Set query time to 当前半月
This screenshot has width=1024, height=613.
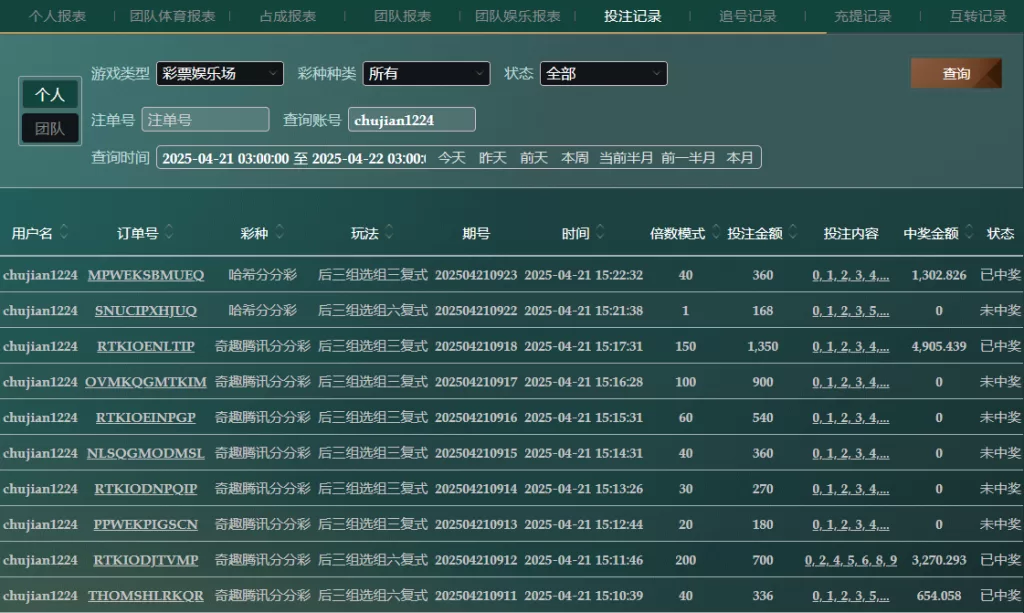[x=626, y=158]
